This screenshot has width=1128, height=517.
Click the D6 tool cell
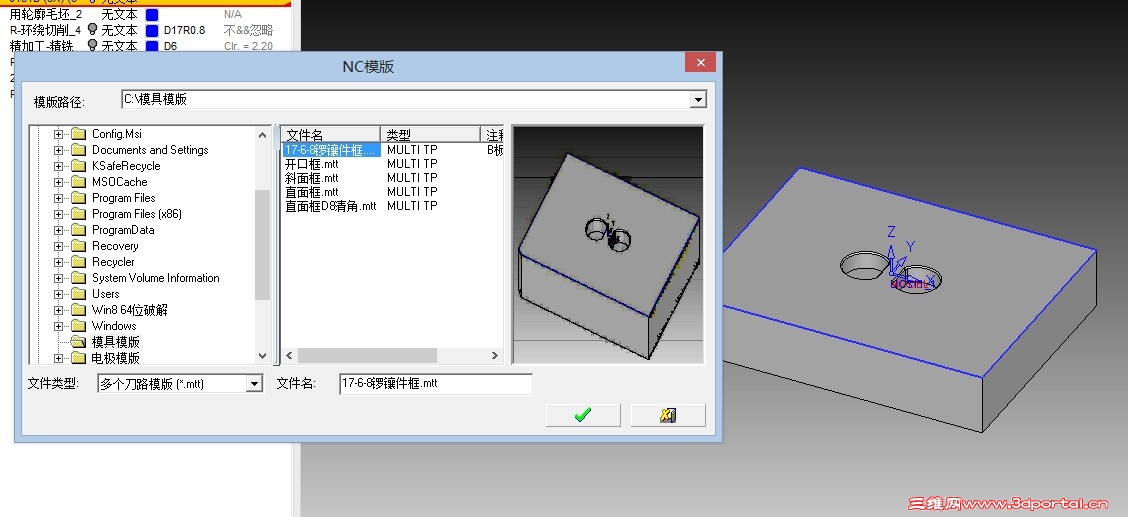[170, 46]
